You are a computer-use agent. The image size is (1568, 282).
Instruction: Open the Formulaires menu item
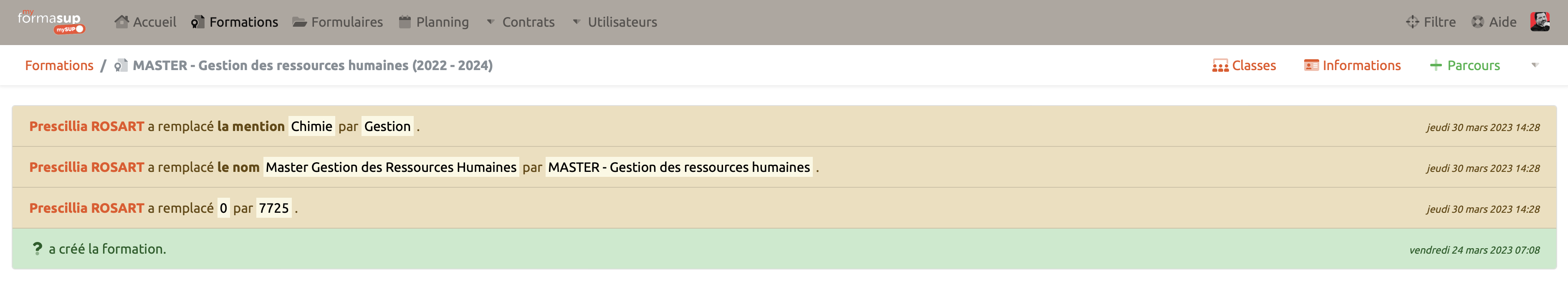coord(347,22)
